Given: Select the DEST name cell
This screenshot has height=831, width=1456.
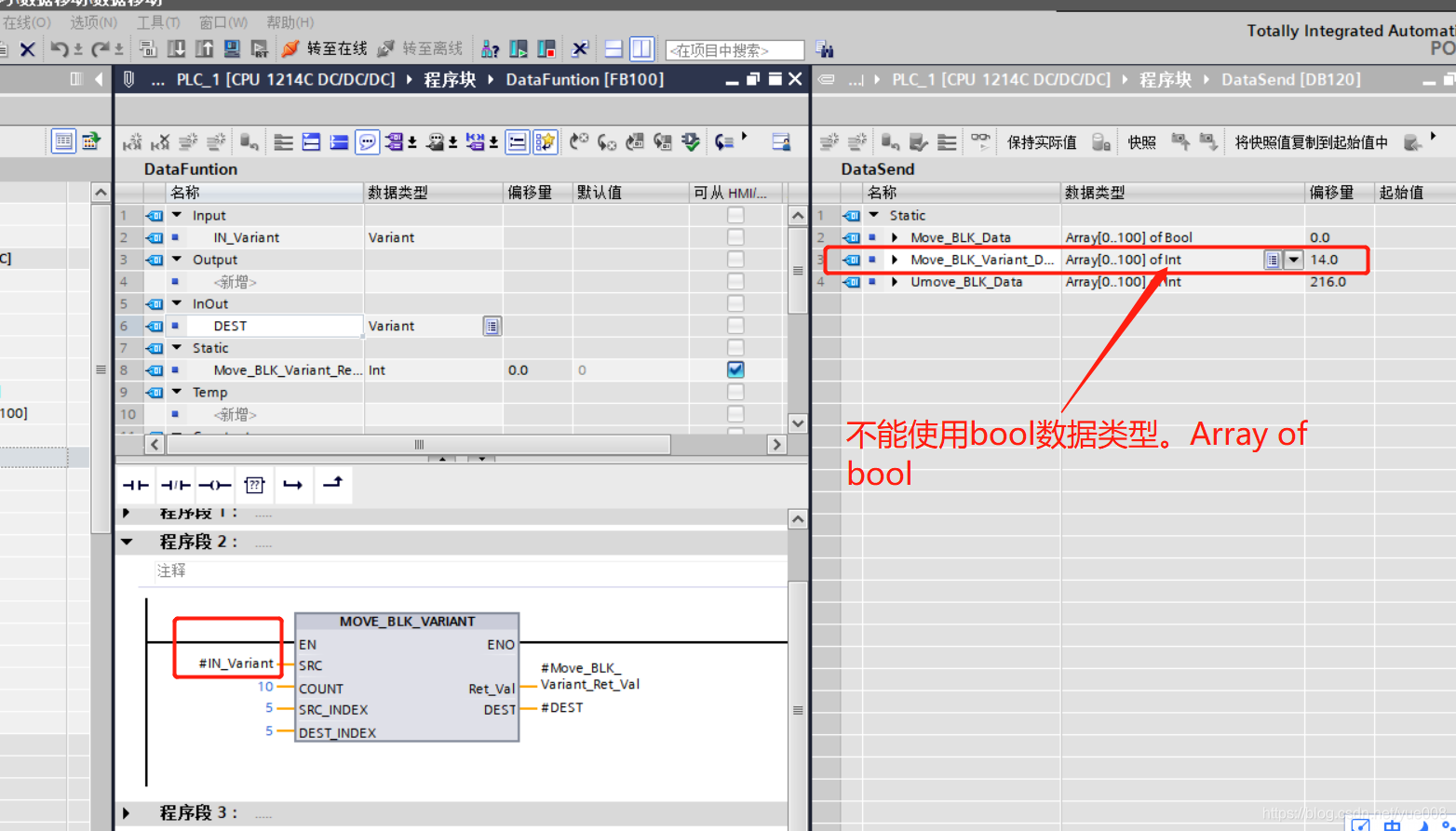Looking at the screenshot, I should coord(275,326).
